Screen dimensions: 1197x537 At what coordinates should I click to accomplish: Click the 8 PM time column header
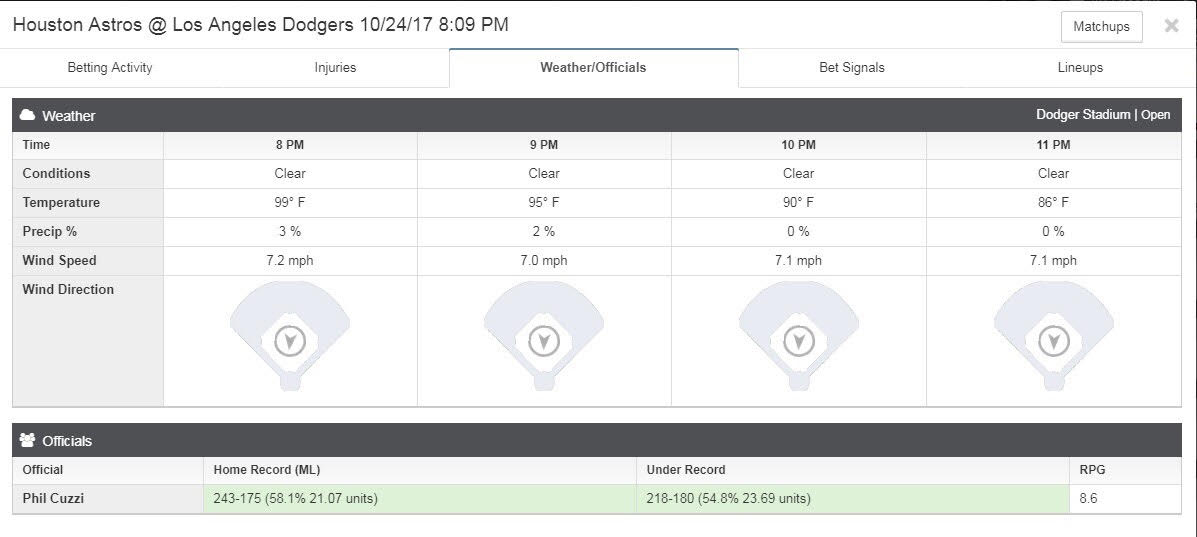point(290,144)
